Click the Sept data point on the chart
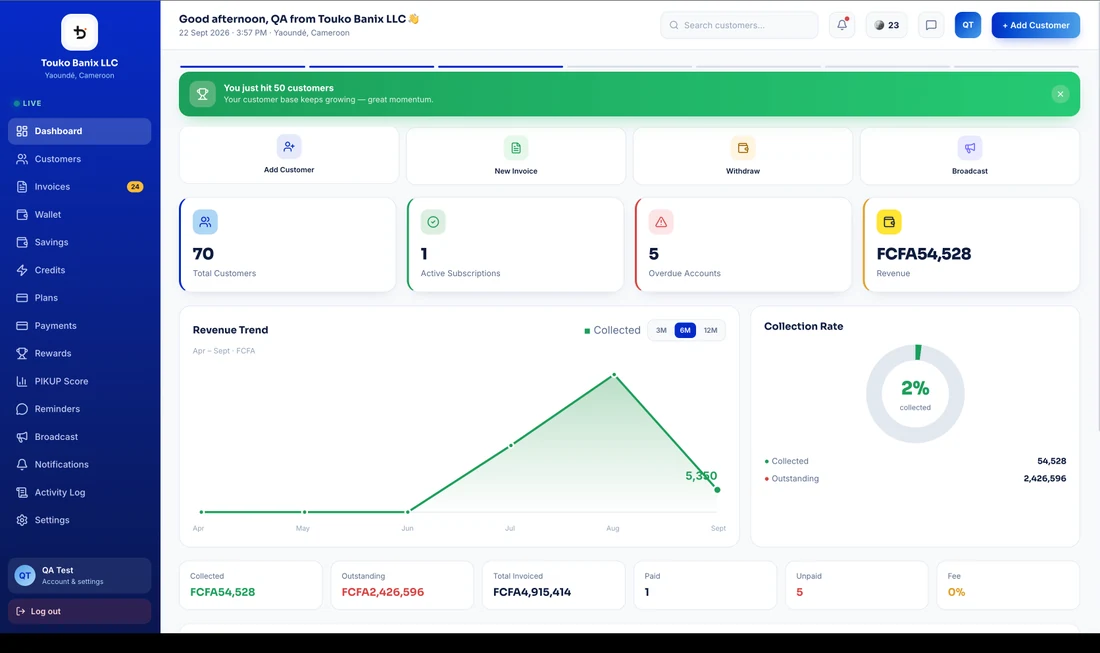Viewport: 1100px width, 653px height. (717, 490)
